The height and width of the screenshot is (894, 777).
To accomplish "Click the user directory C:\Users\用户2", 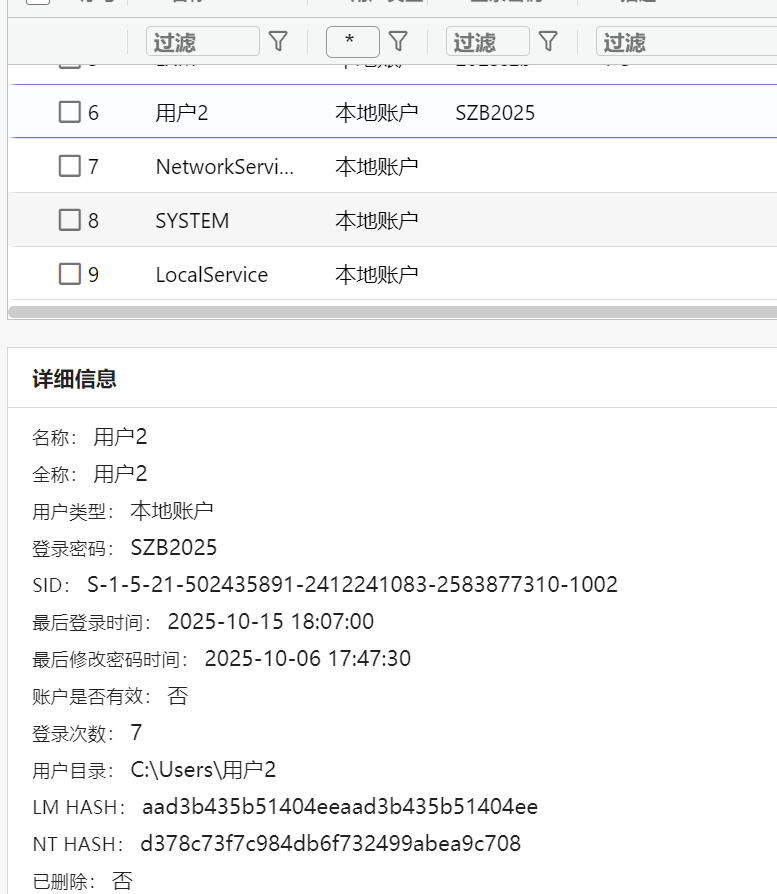I will 203,770.
